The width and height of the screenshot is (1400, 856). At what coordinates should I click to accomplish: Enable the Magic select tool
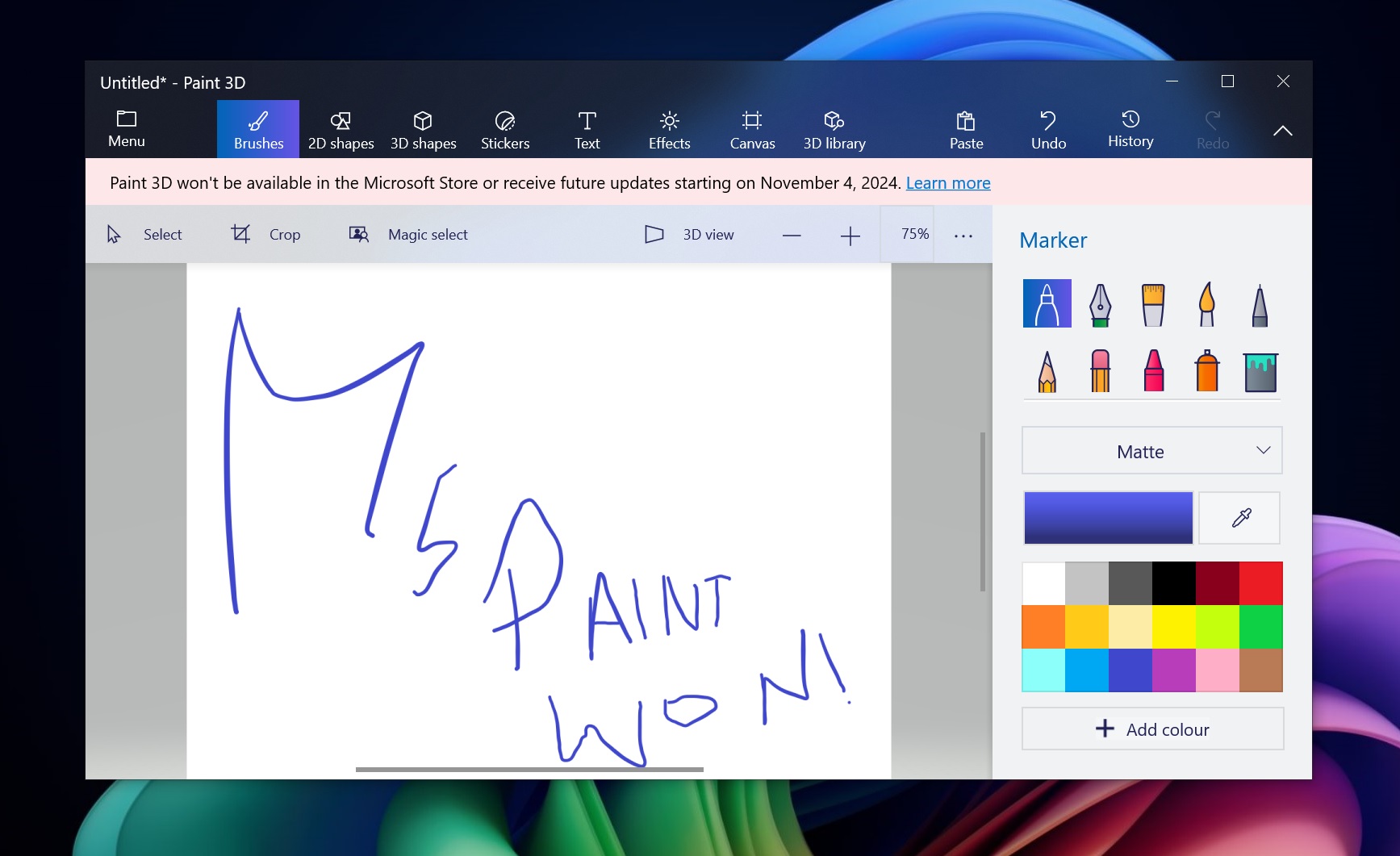pos(408,234)
